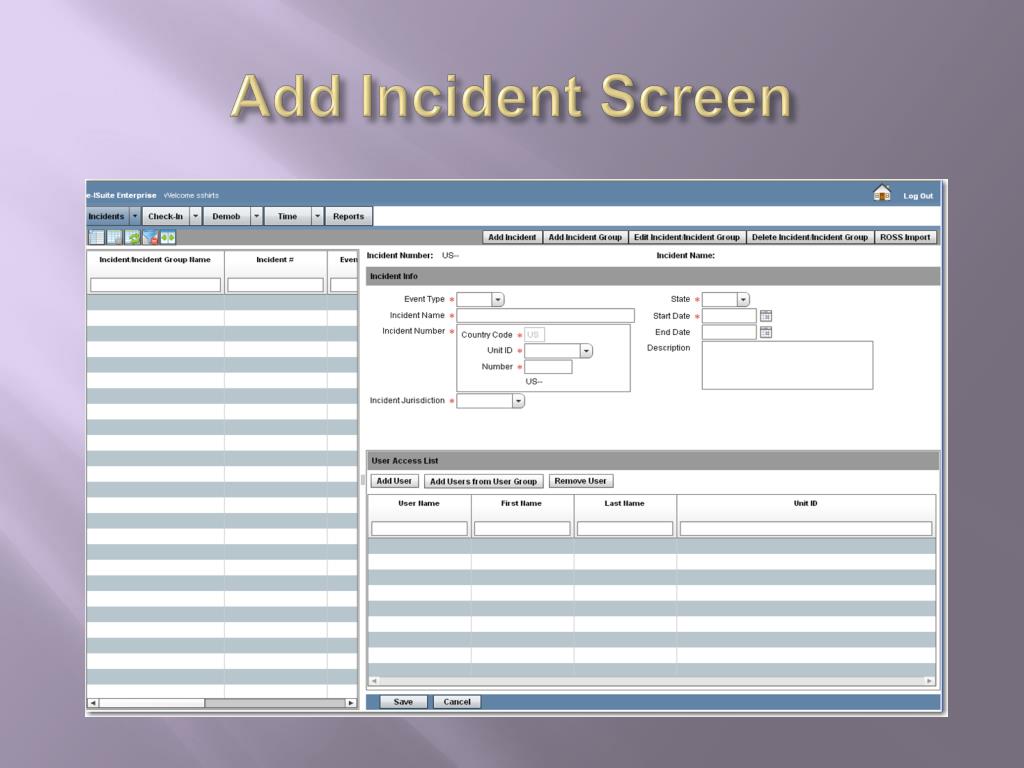Open the State dropdown list

[x=743, y=299]
